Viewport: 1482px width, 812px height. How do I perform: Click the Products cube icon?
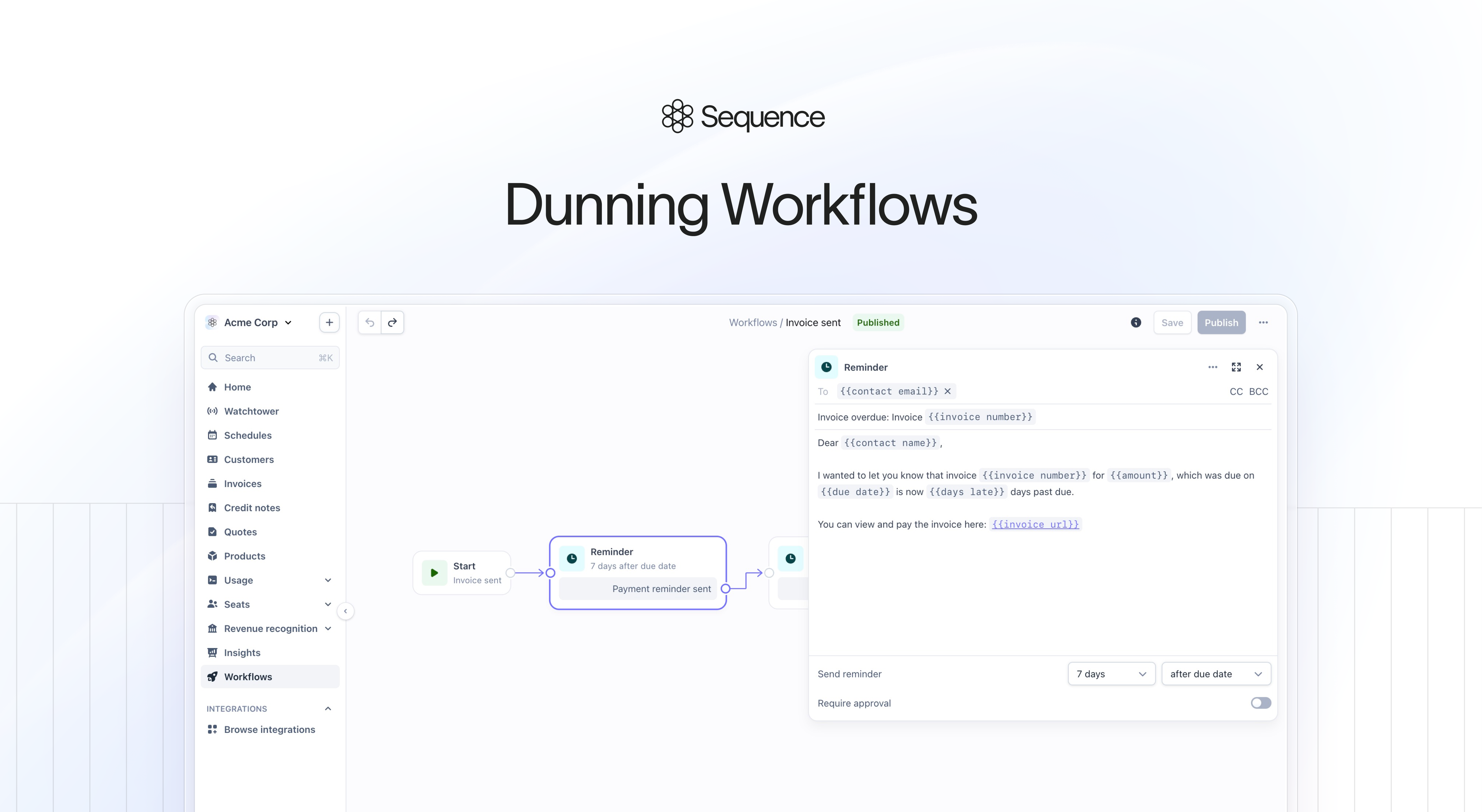pyautogui.click(x=212, y=556)
